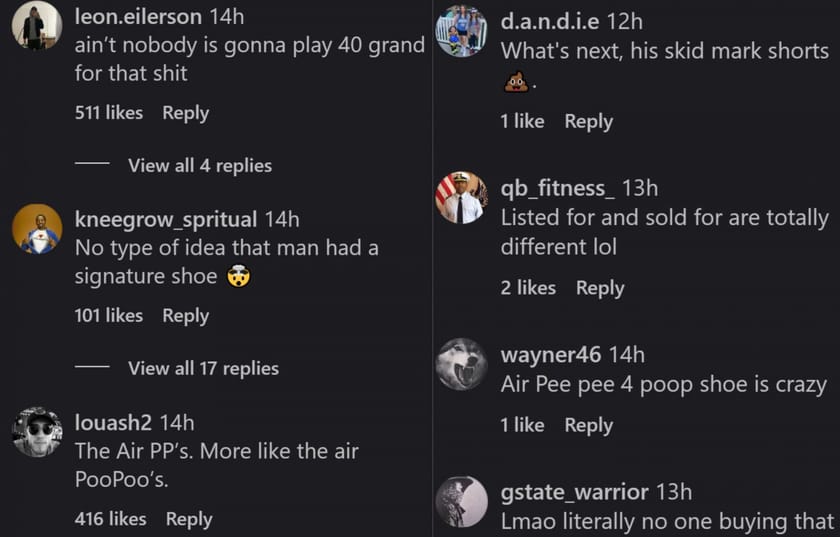Open wayner46's wolf avatar

(x=461, y=364)
